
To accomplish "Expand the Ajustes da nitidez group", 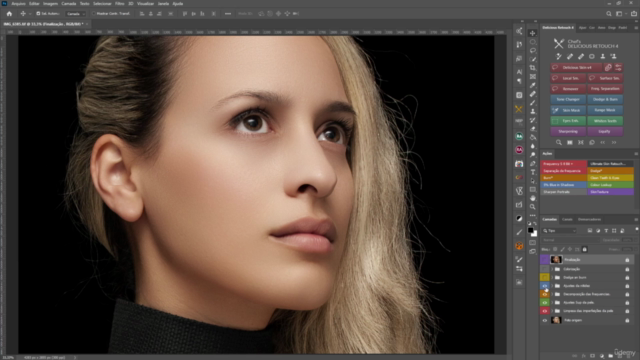I will pyautogui.click(x=552, y=286).
